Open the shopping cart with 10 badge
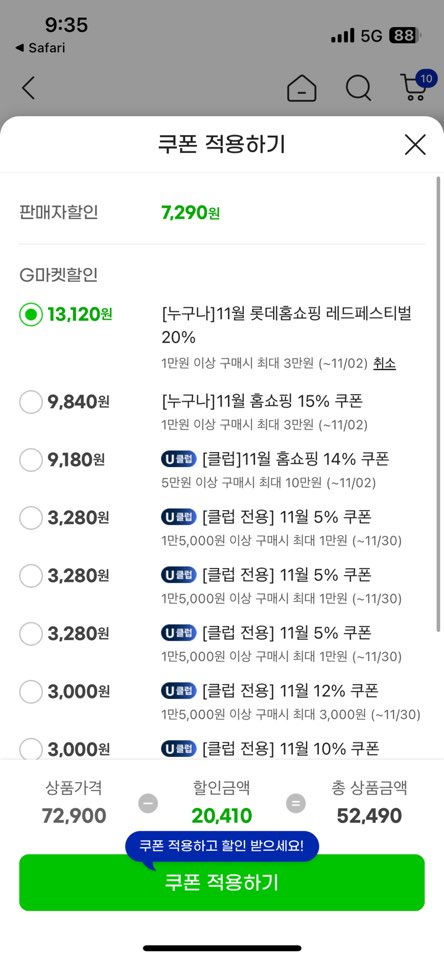The width and height of the screenshot is (444, 961). tap(416, 86)
